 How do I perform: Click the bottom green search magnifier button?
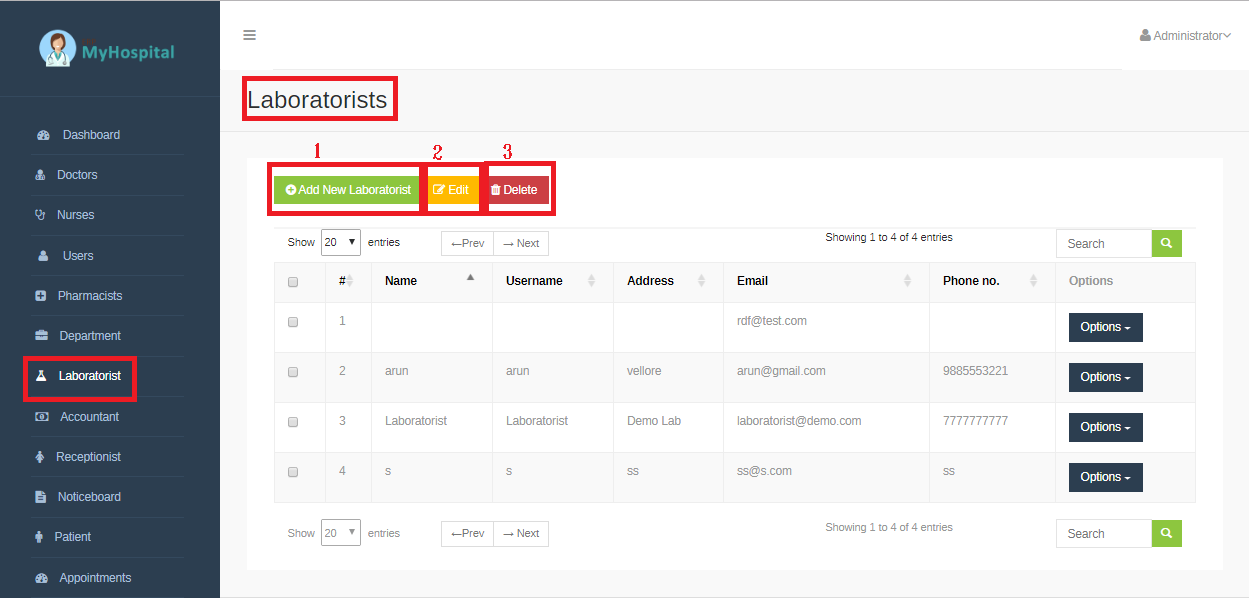tap(1167, 533)
